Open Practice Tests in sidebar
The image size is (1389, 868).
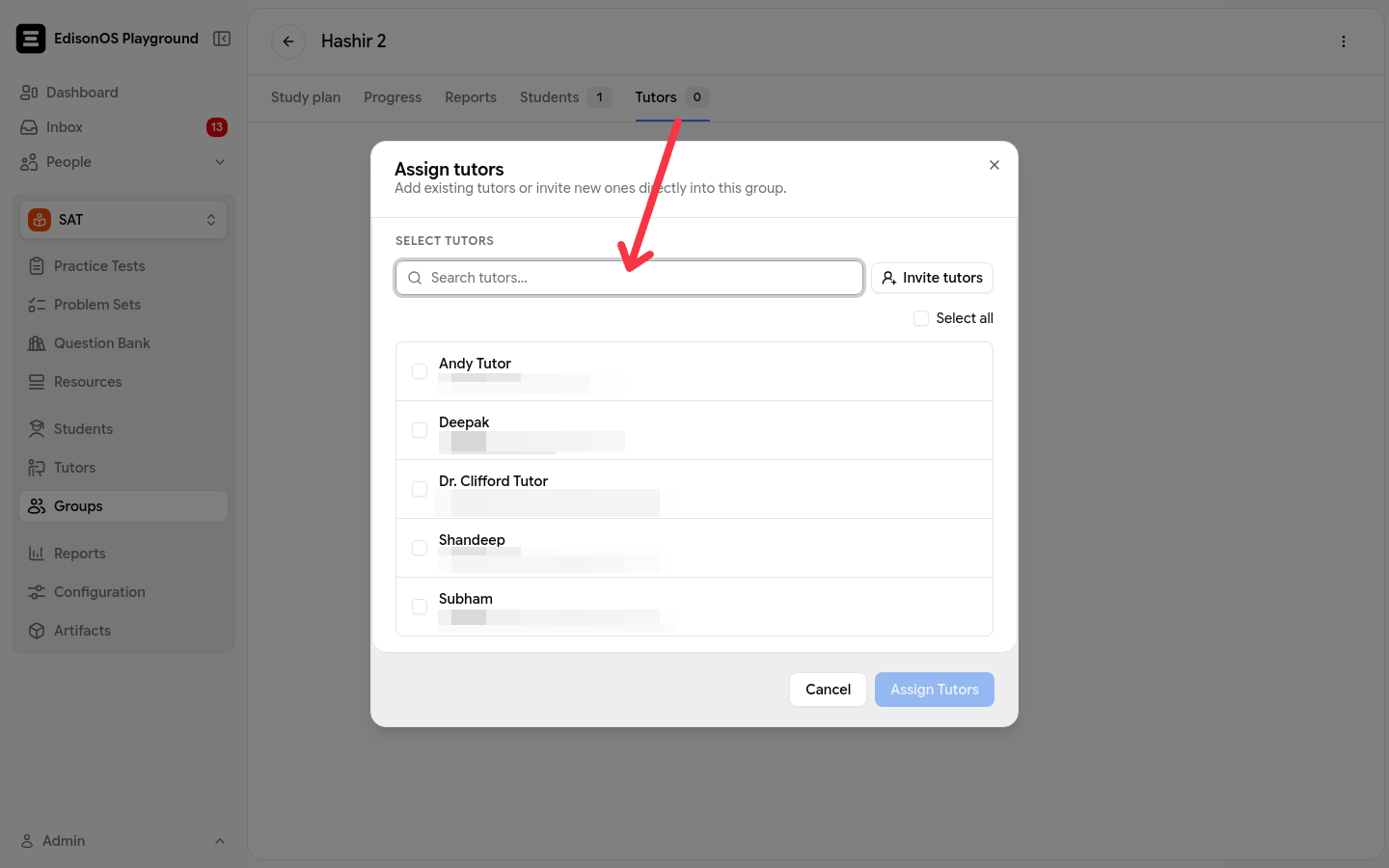click(123, 266)
